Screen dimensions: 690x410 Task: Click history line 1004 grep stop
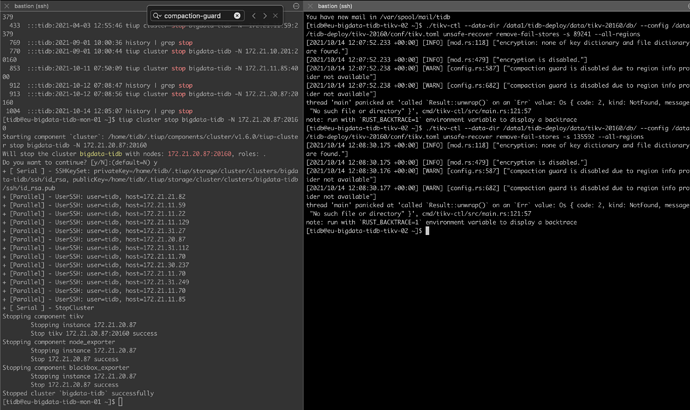[99, 111]
